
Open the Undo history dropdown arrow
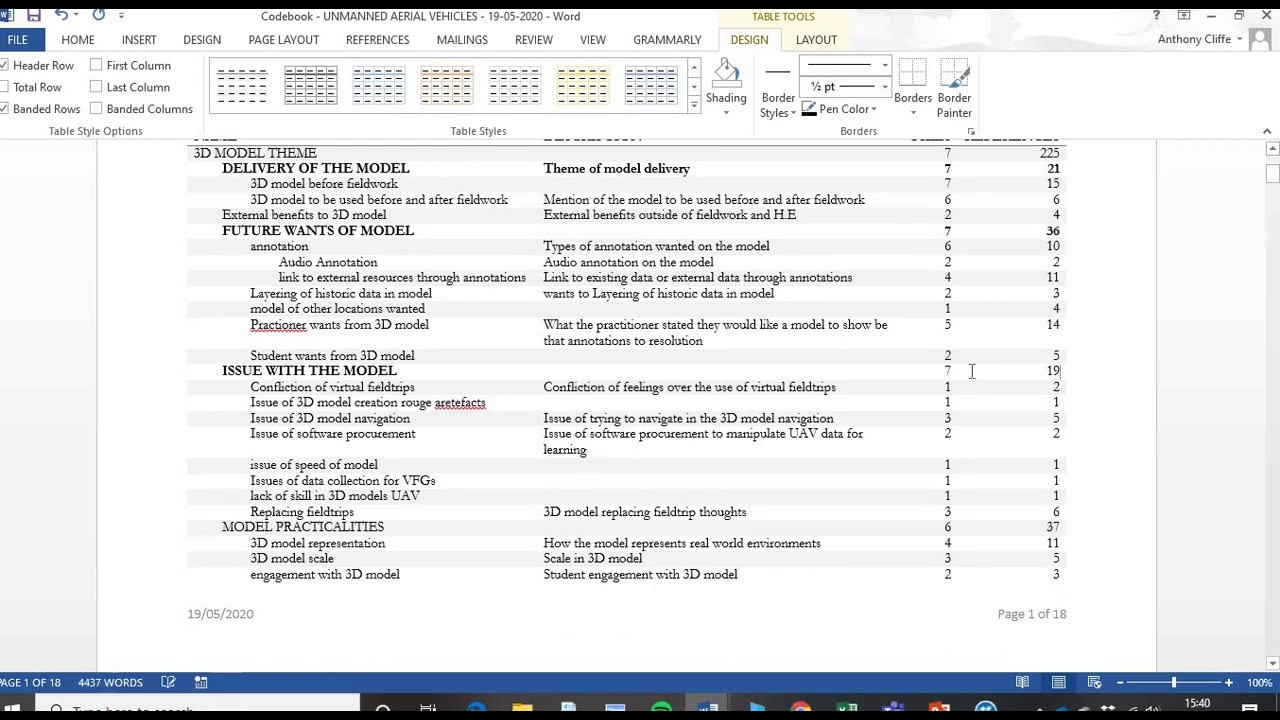click(77, 16)
